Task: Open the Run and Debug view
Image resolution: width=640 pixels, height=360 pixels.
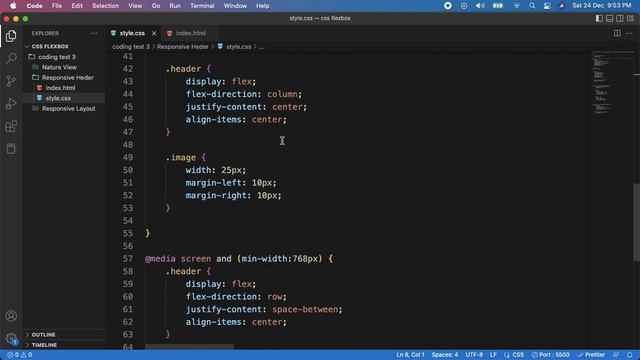Action: 11,103
